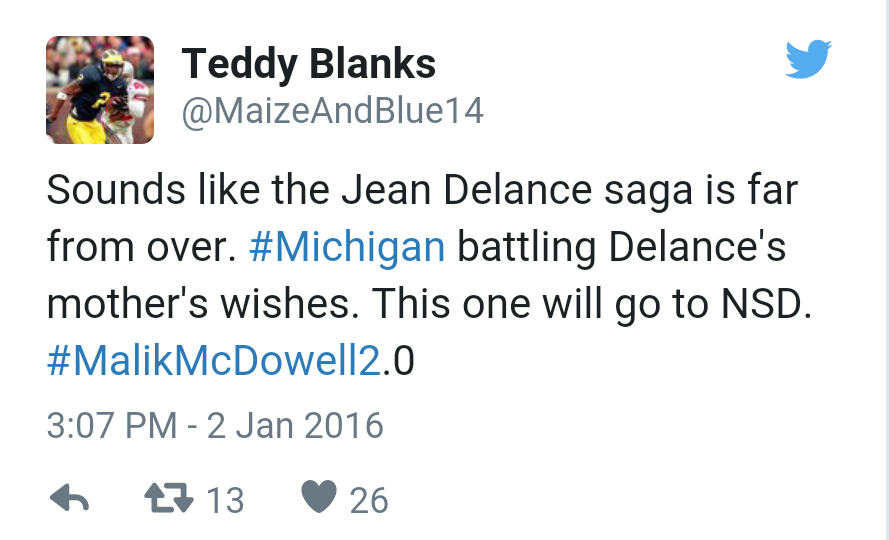Click the 2 Jan 2016 date
Viewport: 889px width, 540px height.
295,425
